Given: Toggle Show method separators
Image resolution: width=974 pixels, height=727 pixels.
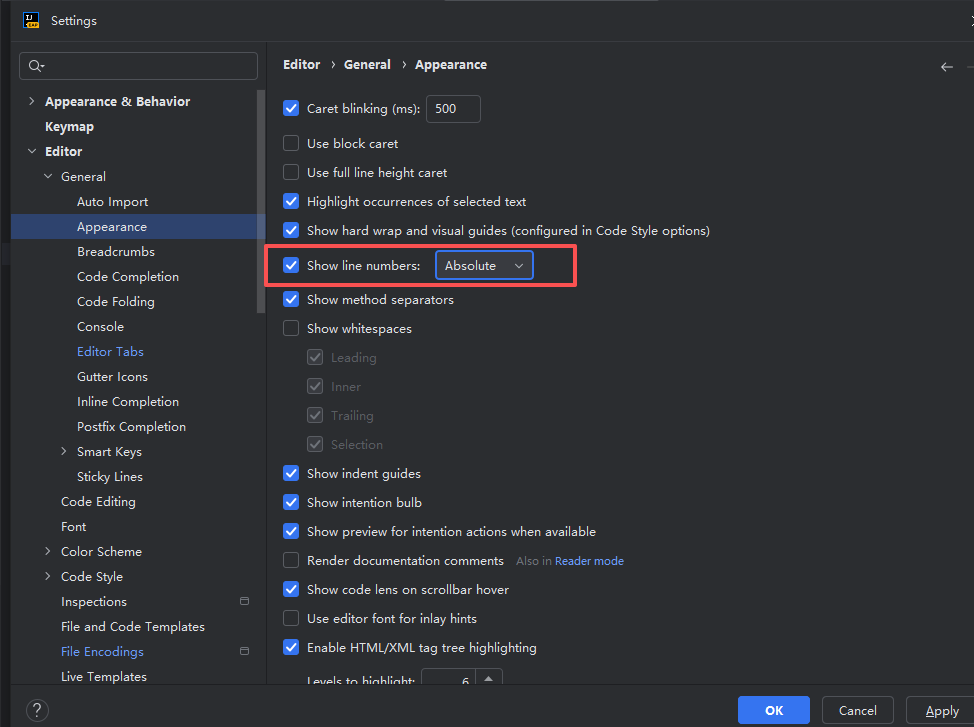Looking at the screenshot, I should (x=291, y=299).
